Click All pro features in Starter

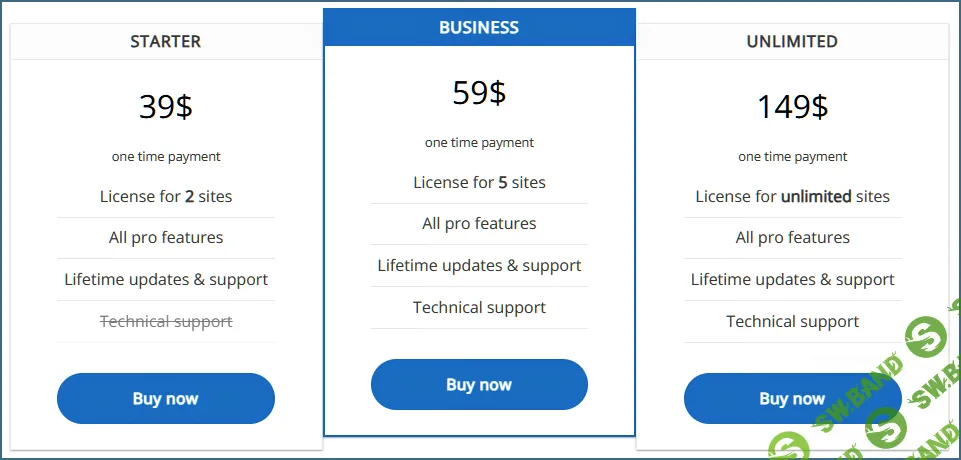click(x=166, y=237)
